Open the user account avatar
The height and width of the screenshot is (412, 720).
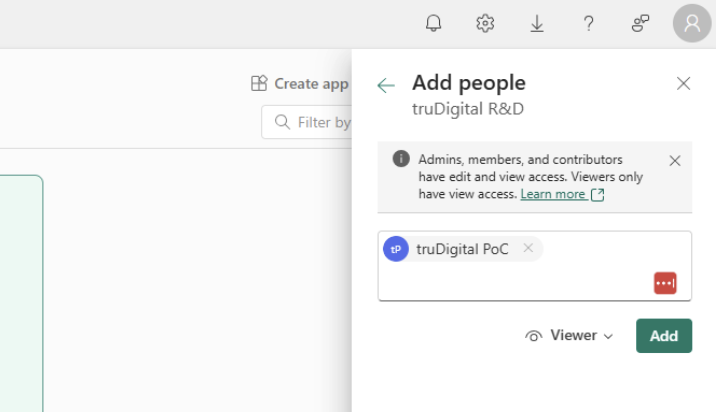click(692, 23)
